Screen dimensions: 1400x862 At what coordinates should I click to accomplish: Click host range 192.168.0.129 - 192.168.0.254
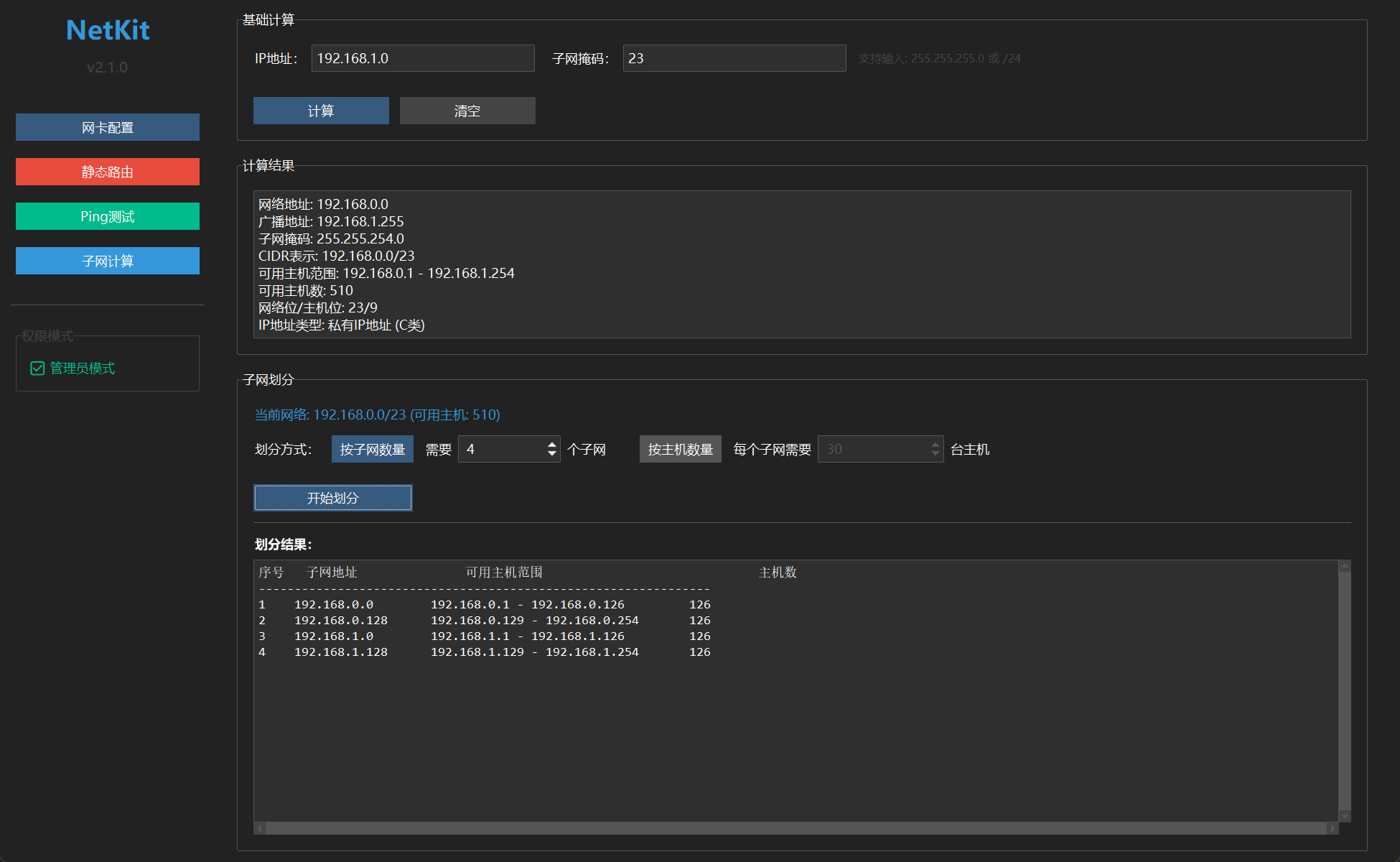[x=535, y=621]
